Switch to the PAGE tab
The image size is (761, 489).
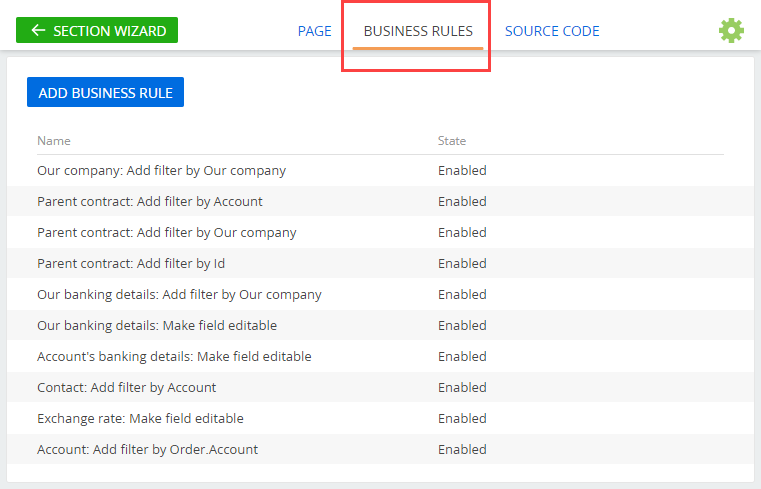314,31
